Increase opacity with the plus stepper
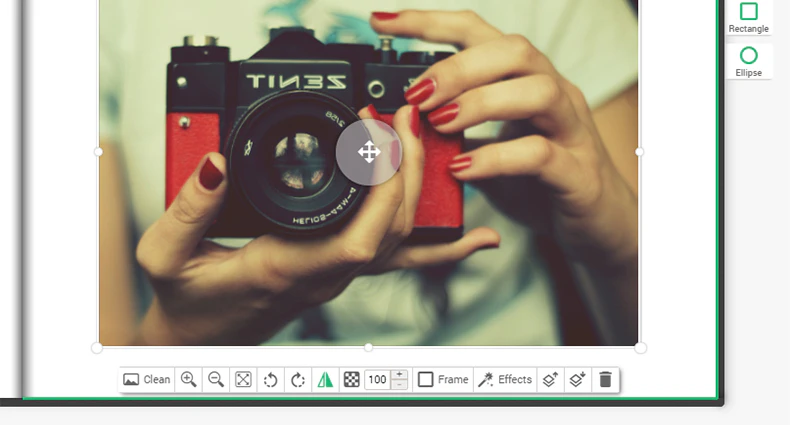Image resolution: width=800 pixels, height=425 pixels. (399, 374)
